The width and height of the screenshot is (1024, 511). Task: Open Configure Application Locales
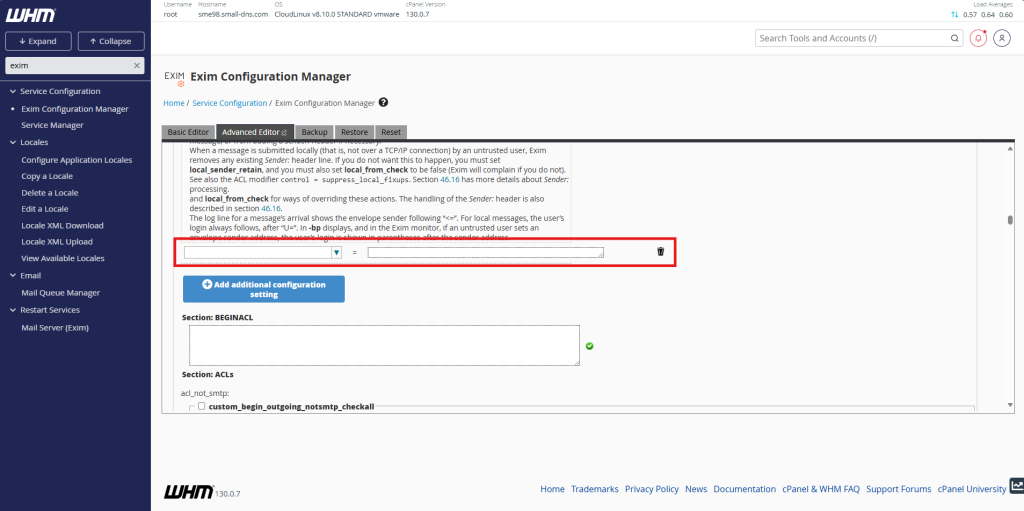point(76,160)
